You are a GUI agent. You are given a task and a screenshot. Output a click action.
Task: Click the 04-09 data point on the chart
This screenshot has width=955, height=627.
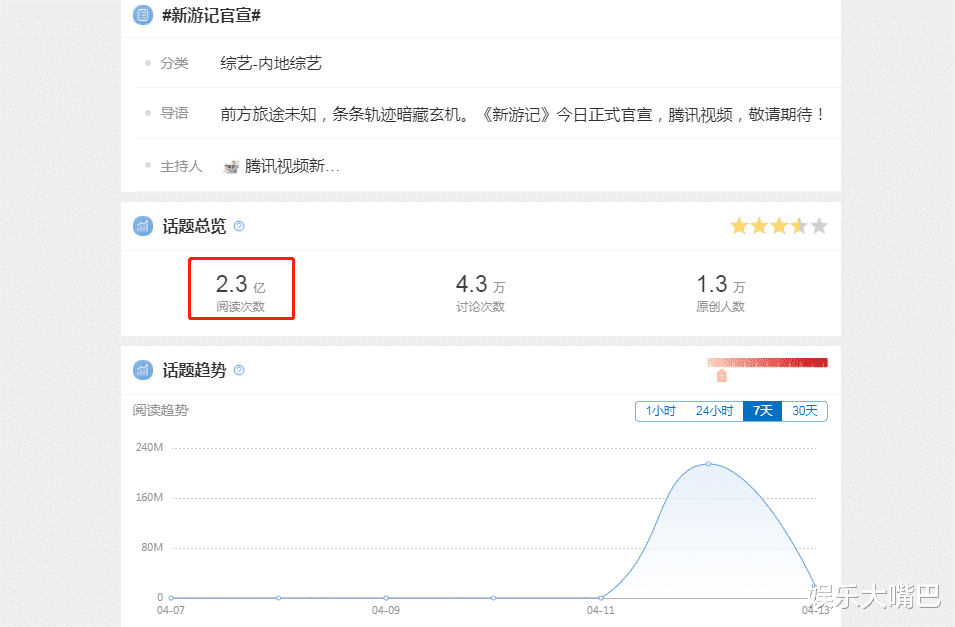tap(386, 598)
